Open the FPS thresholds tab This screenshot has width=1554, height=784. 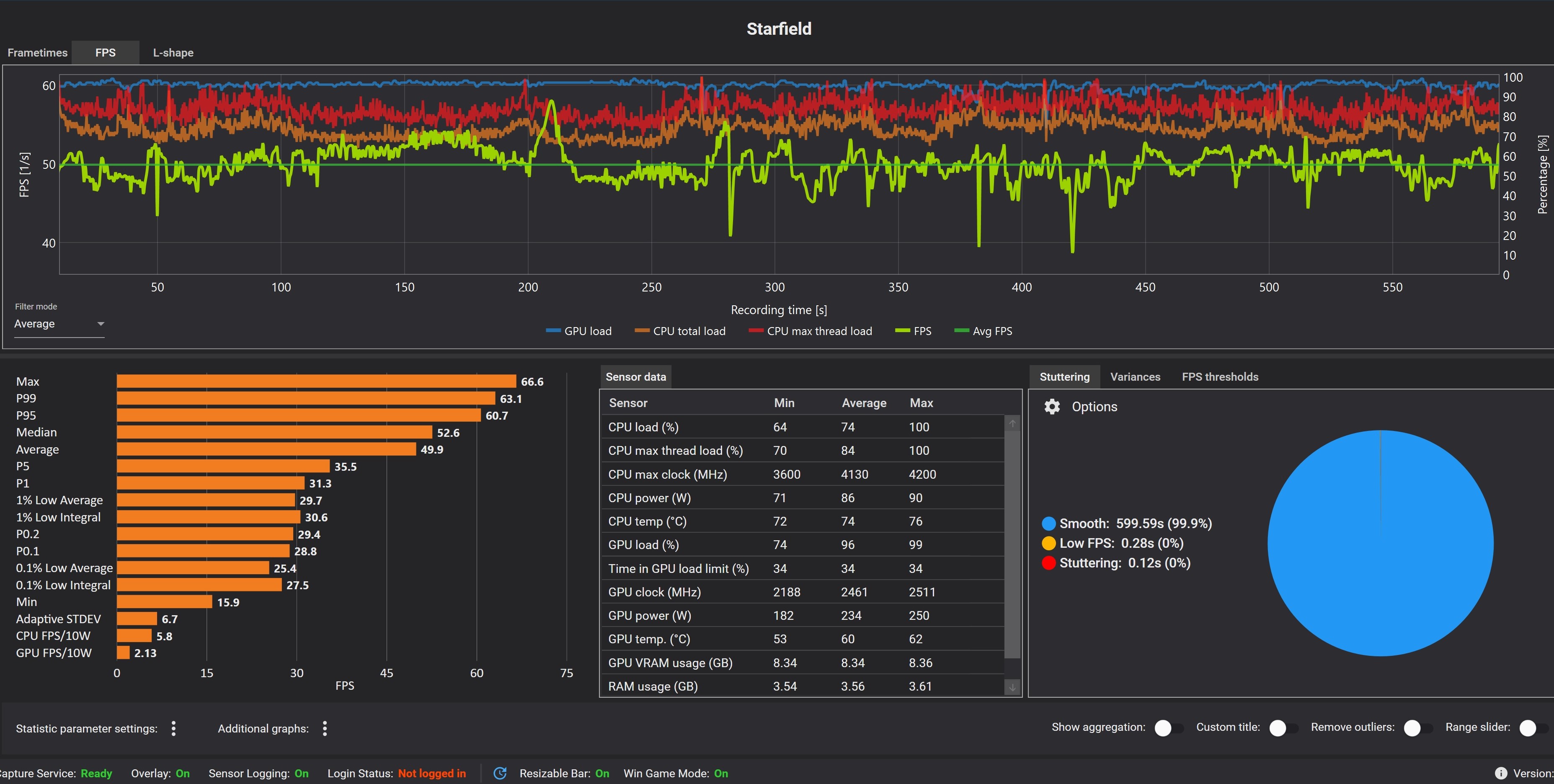click(x=1220, y=377)
